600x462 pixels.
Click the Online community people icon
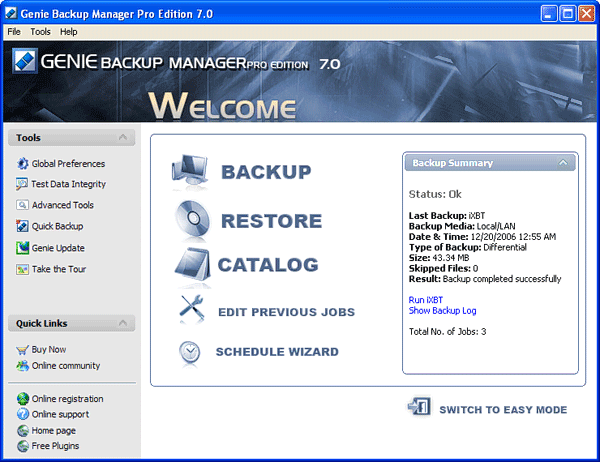coord(22,366)
